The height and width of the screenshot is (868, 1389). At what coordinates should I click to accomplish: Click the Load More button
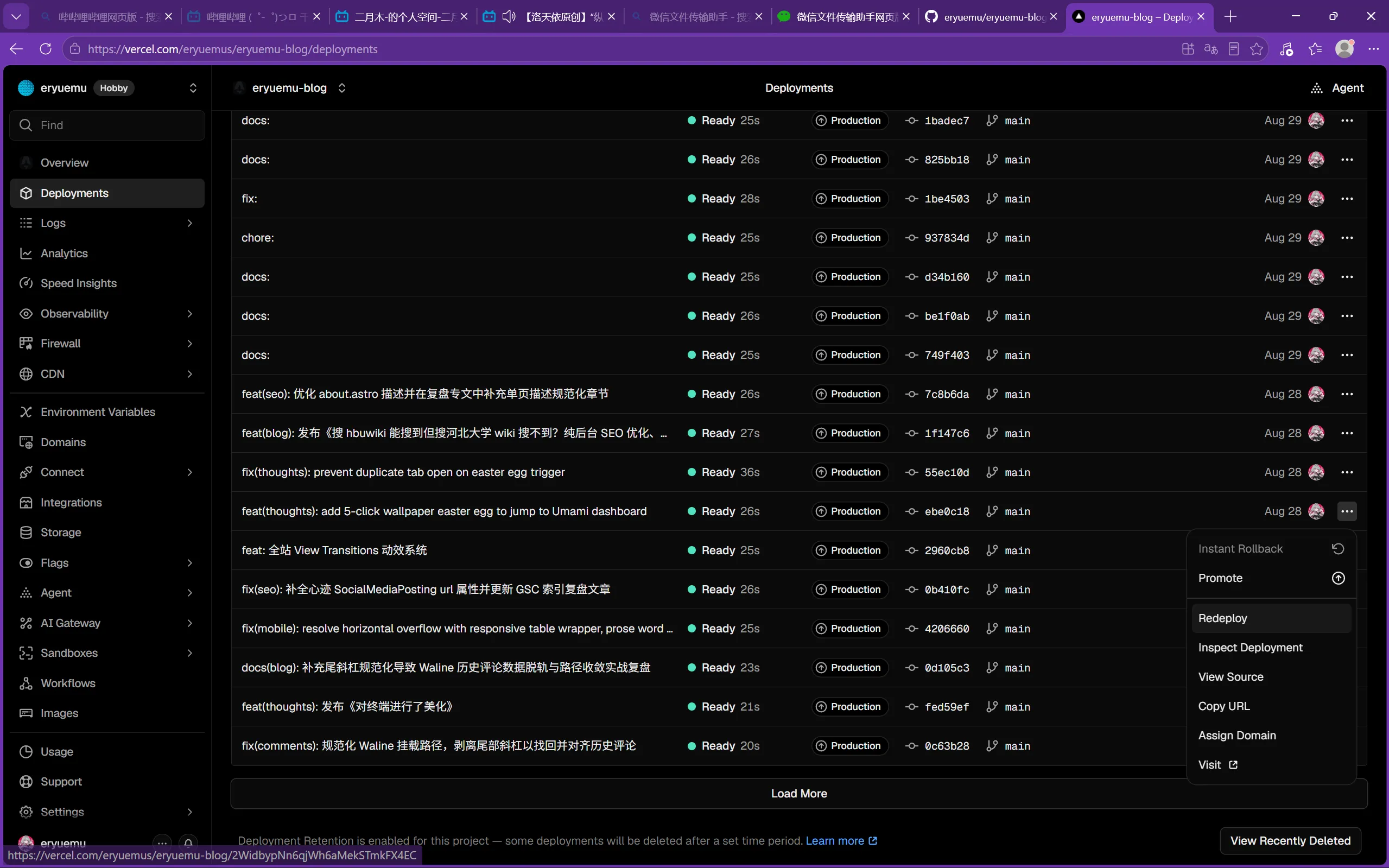(798, 794)
